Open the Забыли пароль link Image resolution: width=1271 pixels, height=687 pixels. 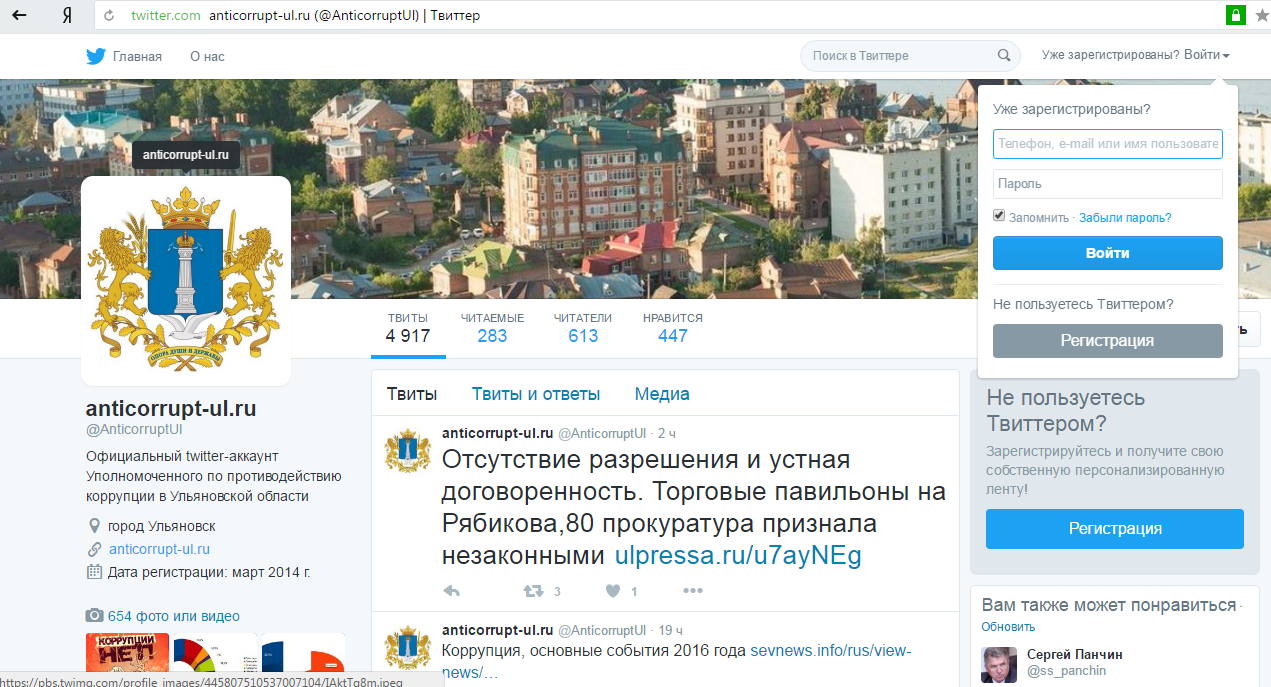1125,217
